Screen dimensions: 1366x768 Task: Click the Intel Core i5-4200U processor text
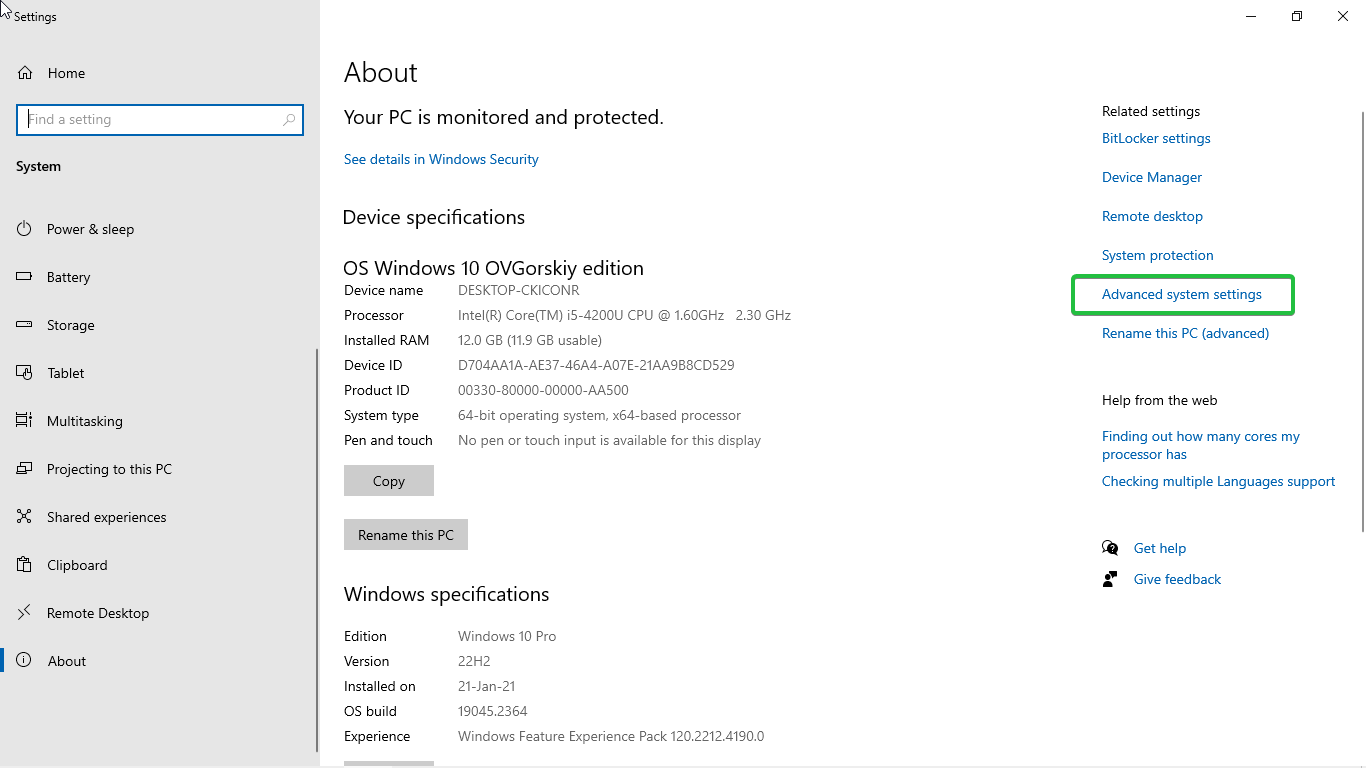(624, 315)
